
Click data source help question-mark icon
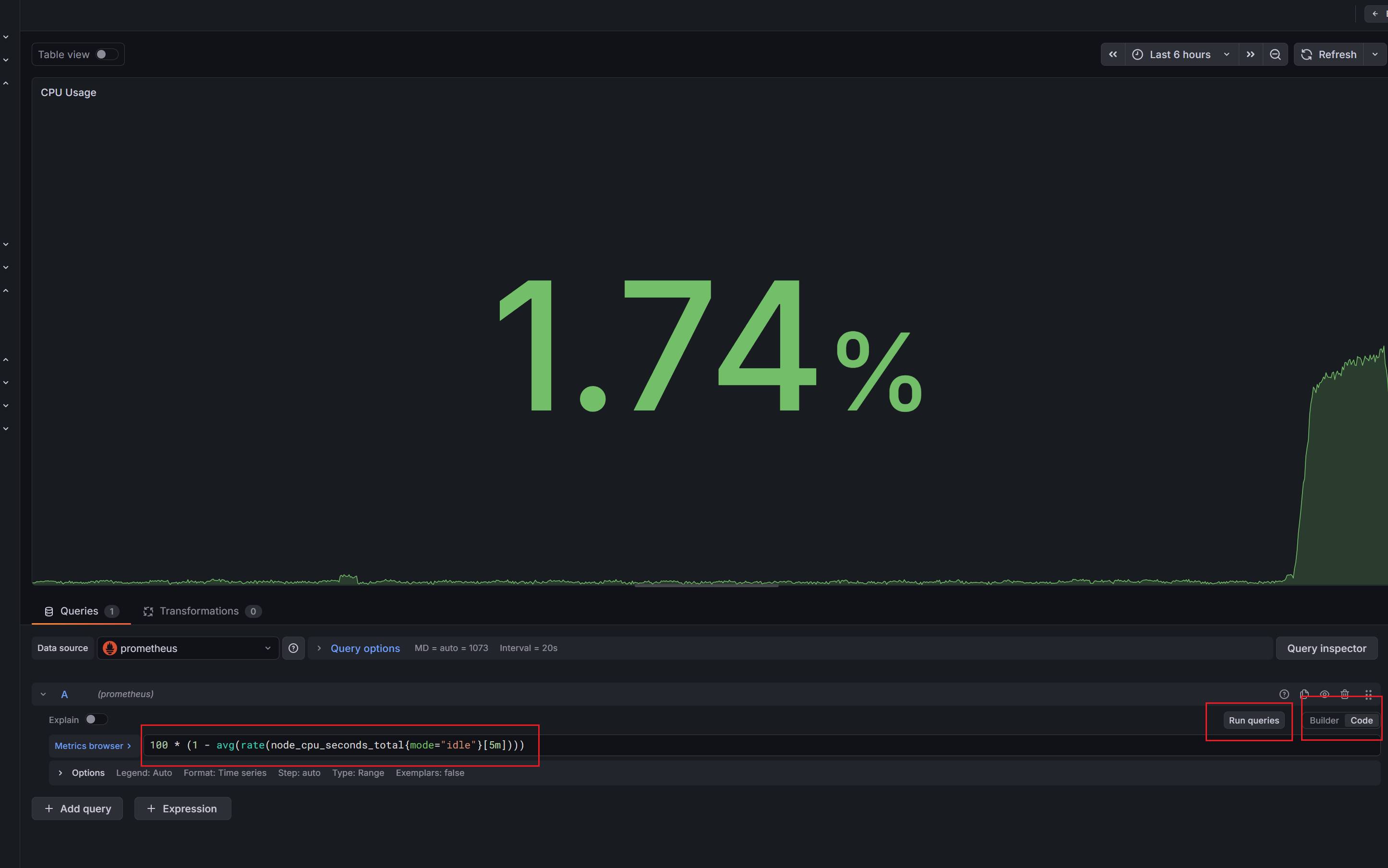(293, 648)
